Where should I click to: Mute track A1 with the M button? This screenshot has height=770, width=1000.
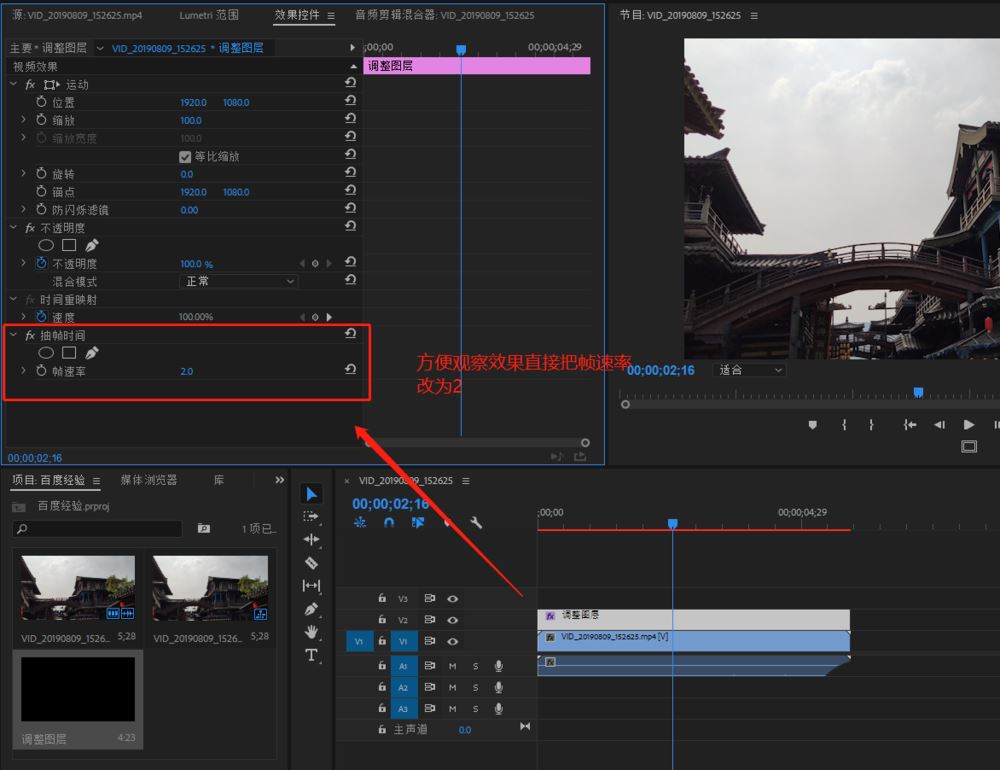point(453,666)
